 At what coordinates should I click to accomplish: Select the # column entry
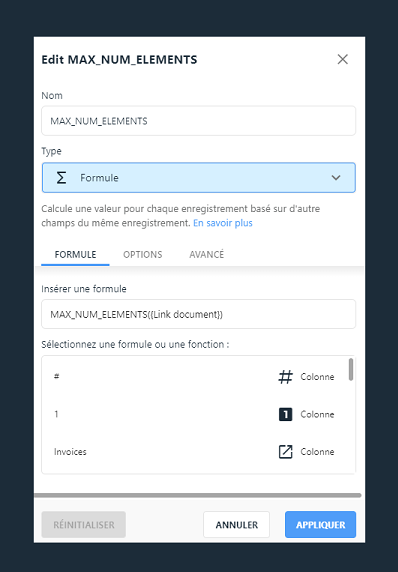[195, 377]
